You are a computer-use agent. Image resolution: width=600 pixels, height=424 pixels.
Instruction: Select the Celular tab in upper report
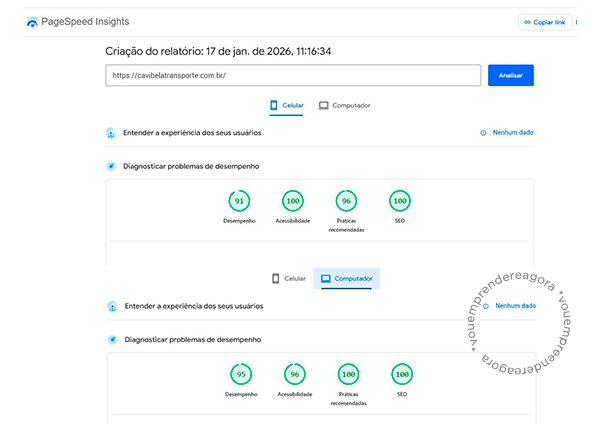(287, 105)
